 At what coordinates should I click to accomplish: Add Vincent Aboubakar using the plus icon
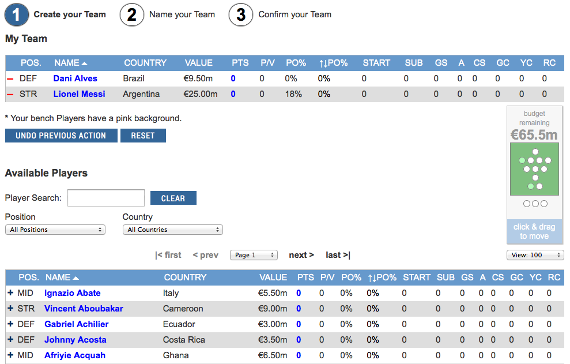[x=10, y=308]
